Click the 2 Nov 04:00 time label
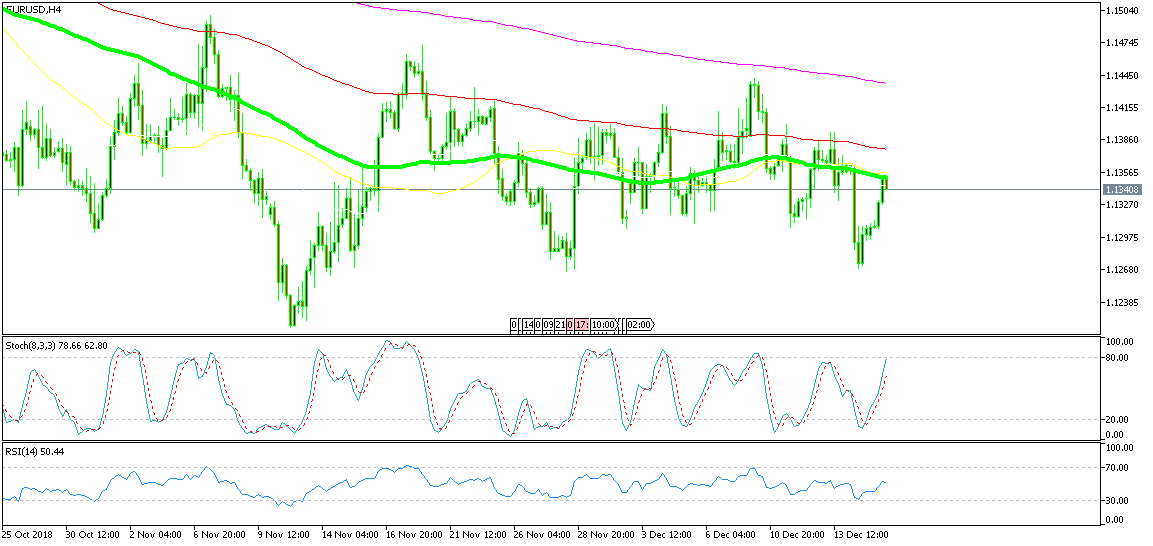 coord(155,535)
